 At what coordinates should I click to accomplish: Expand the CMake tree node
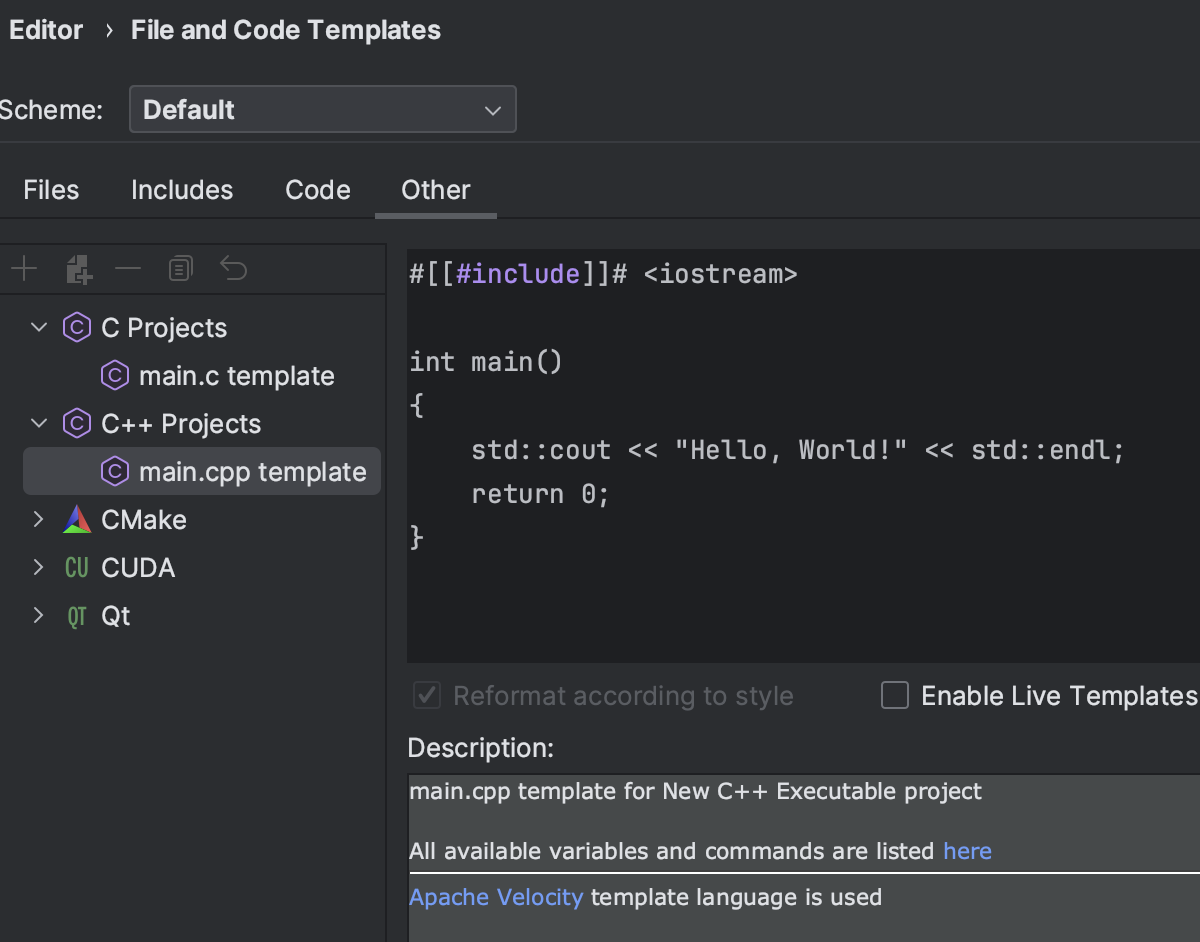click(39, 520)
